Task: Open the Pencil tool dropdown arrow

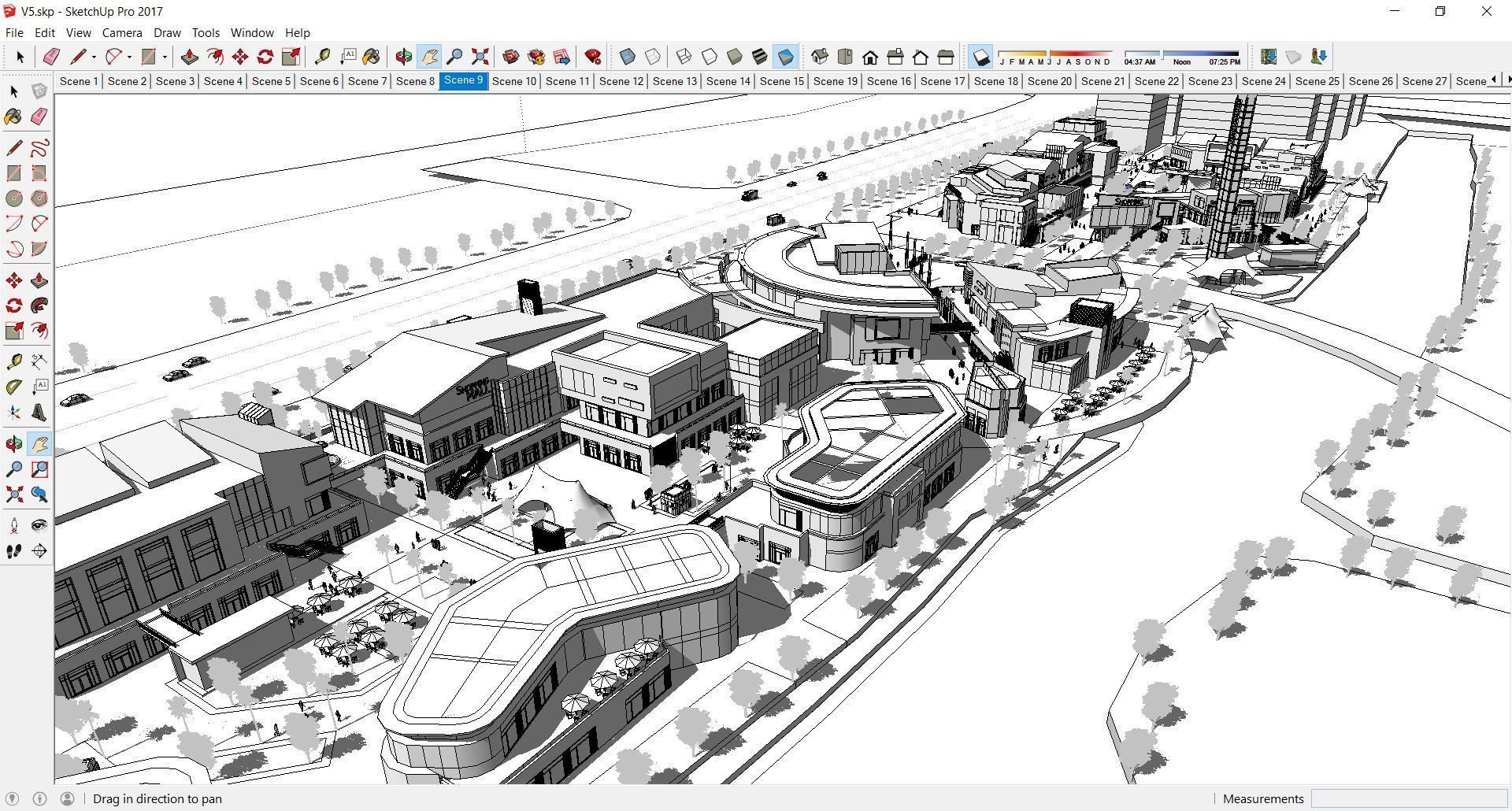Action: click(94, 57)
